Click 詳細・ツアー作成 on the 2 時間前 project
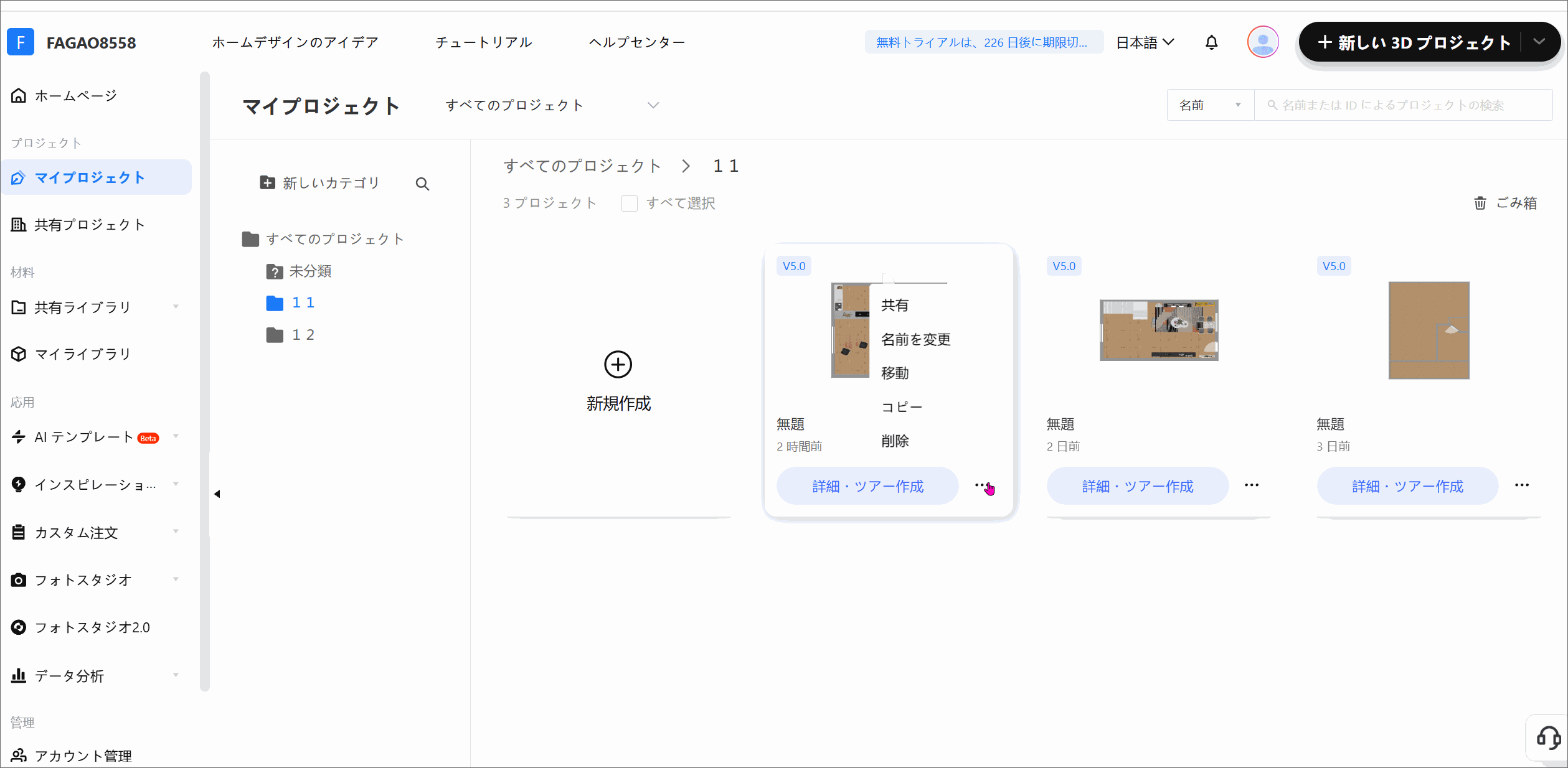The width and height of the screenshot is (1568, 768). 867,485
